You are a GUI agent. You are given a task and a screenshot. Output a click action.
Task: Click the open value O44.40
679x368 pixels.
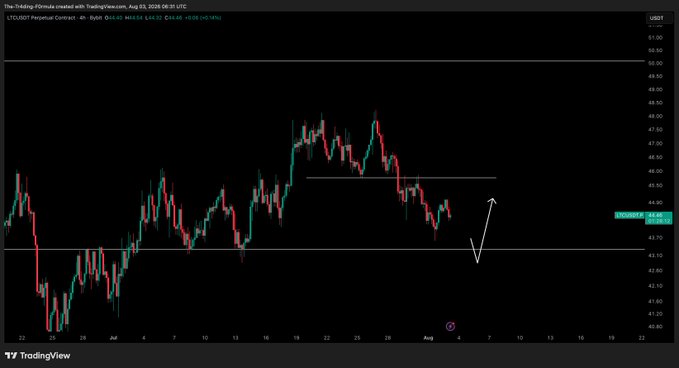[x=114, y=18]
